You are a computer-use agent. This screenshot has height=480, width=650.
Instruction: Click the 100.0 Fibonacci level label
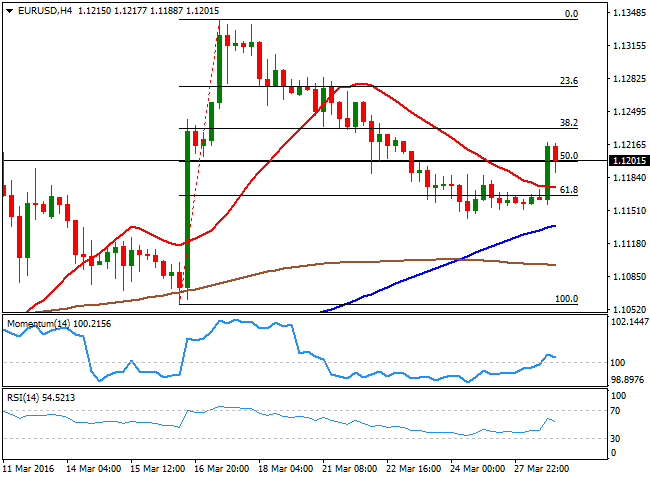(567, 299)
